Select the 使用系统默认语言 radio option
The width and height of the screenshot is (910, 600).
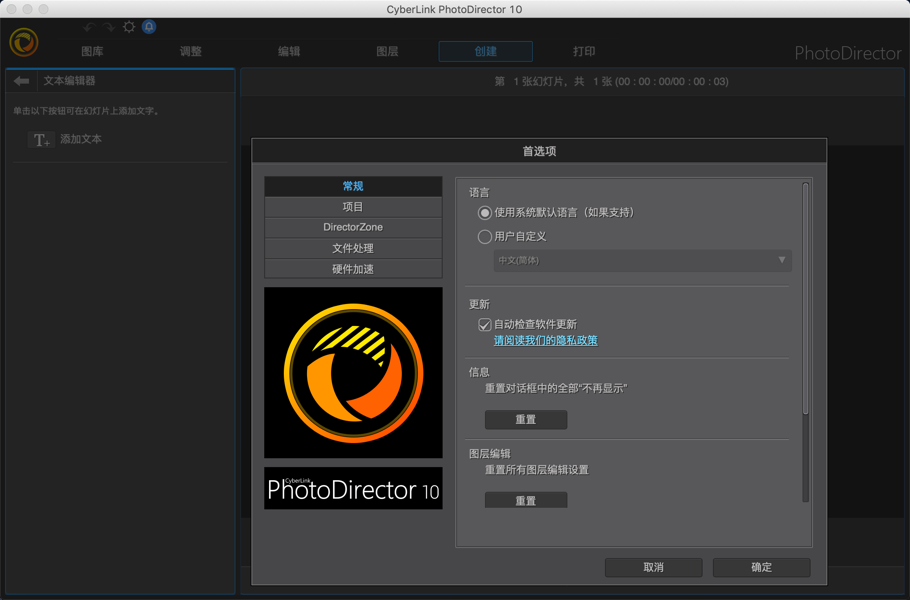(483, 213)
